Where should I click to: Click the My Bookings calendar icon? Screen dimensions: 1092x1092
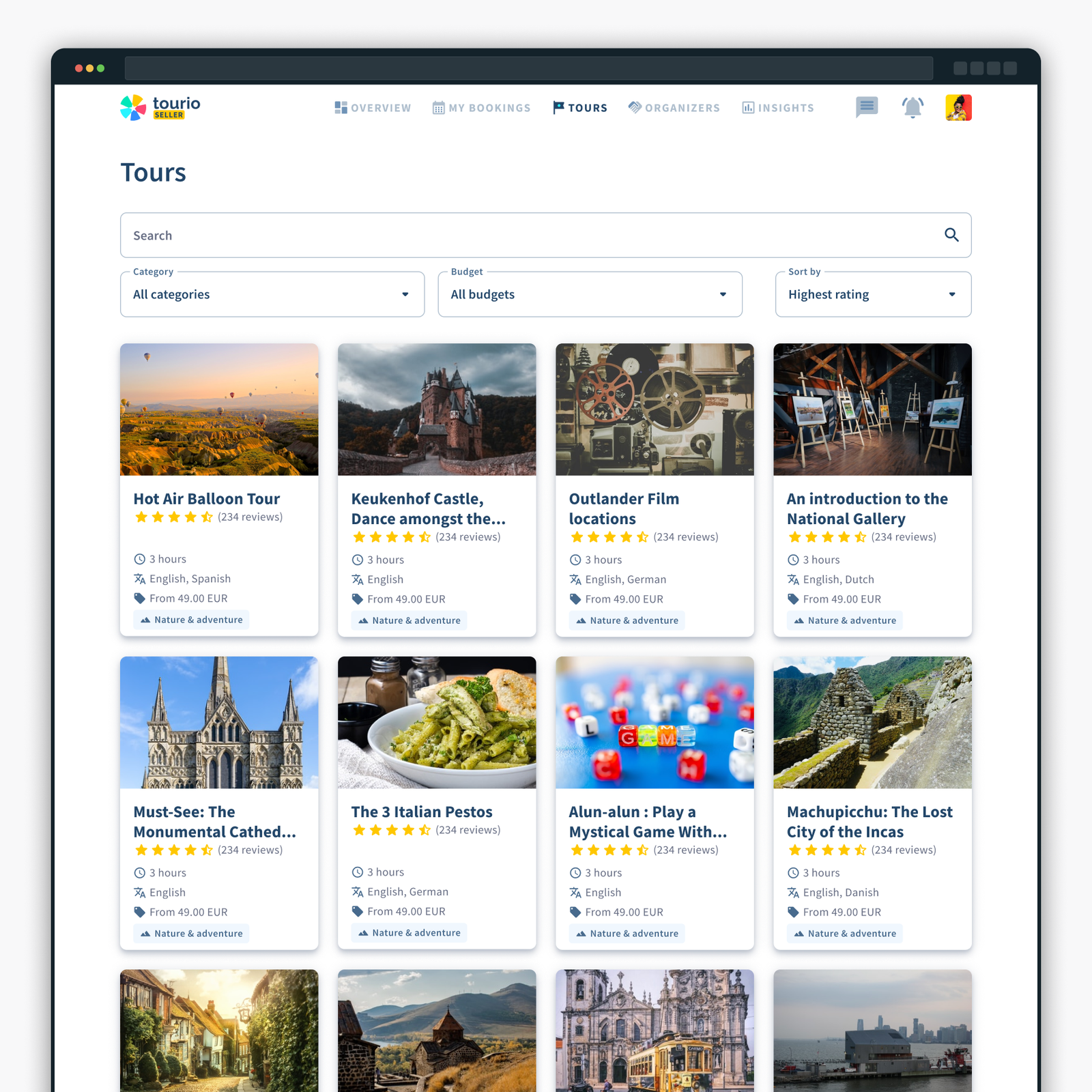tap(439, 108)
